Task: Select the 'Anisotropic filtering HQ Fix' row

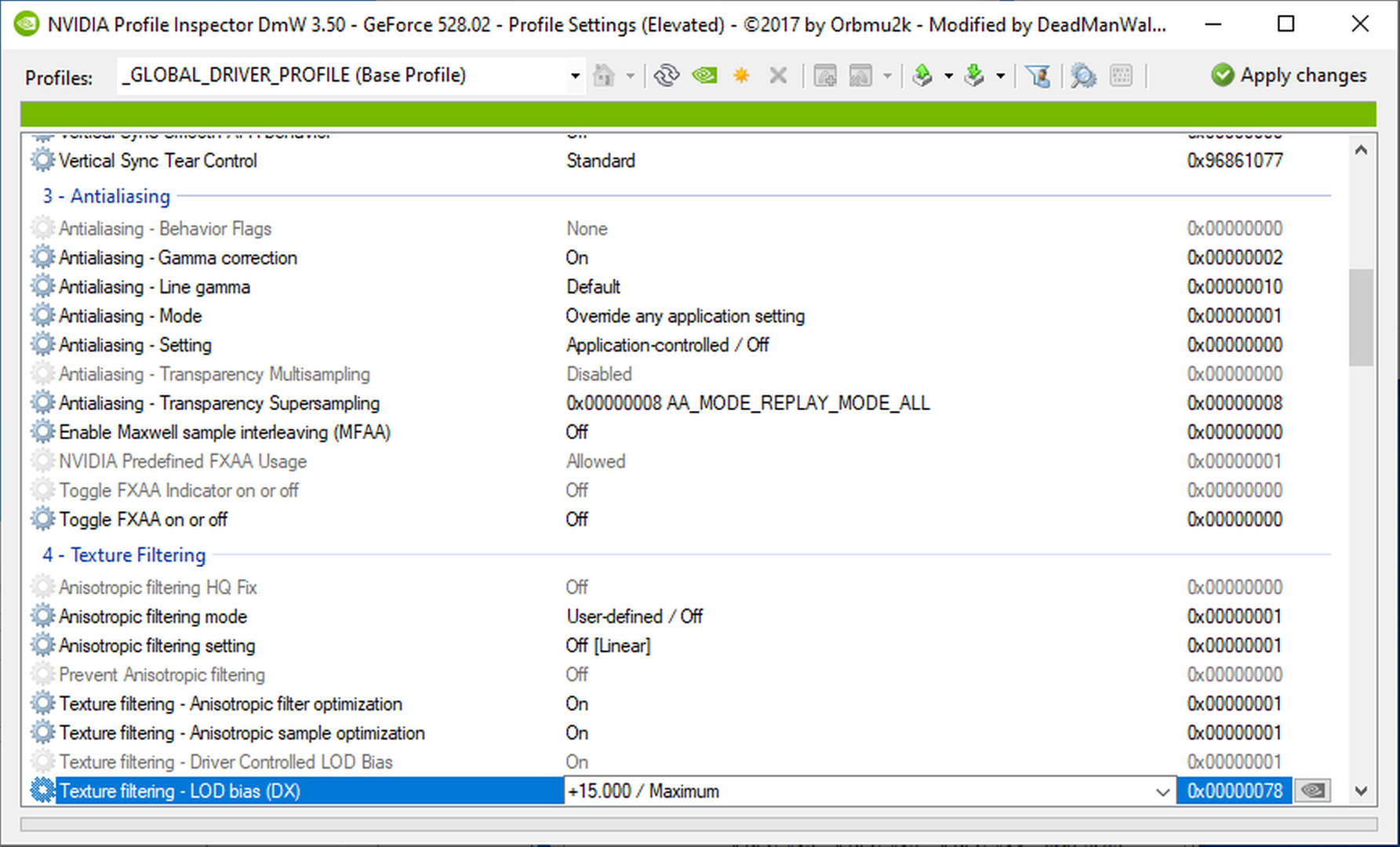Action: (681, 587)
